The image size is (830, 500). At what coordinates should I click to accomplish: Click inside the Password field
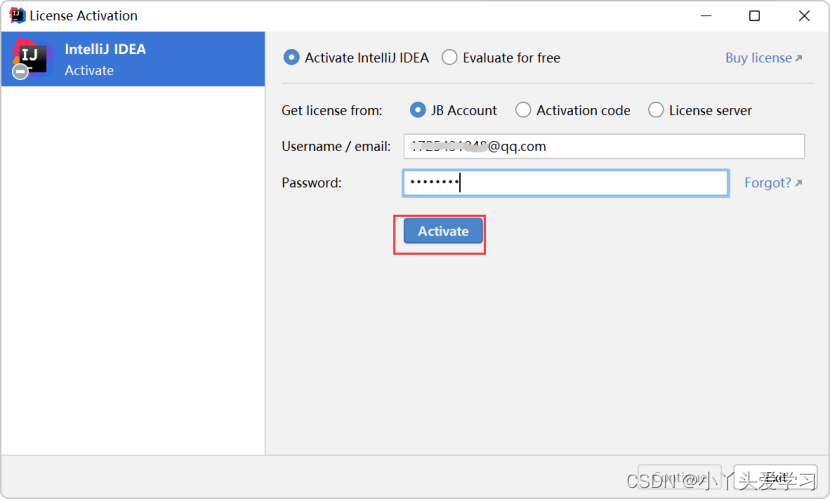pos(565,183)
